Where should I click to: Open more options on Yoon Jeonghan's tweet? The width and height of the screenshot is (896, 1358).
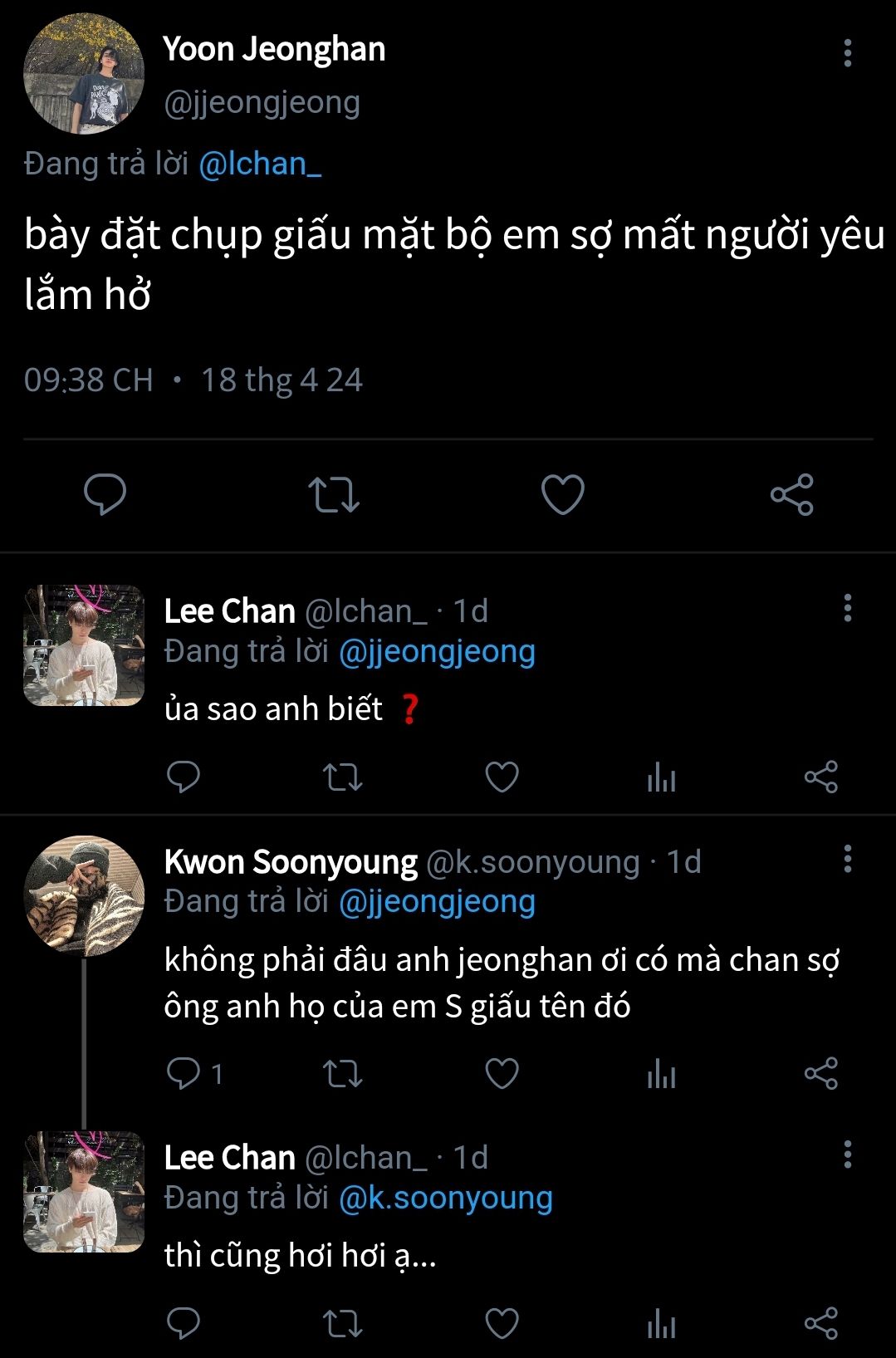click(847, 52)
